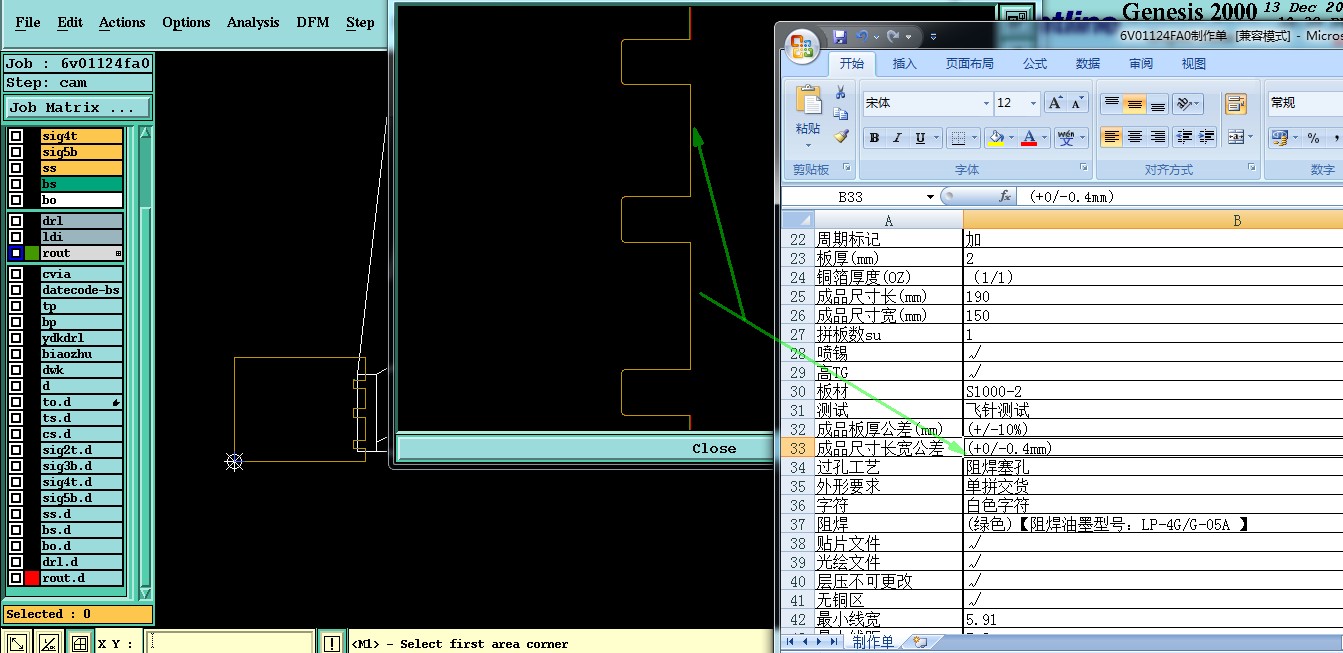Open the Genesis DFM menu
The height and width of the screenshot is (653, 1343).
point(312,22)
